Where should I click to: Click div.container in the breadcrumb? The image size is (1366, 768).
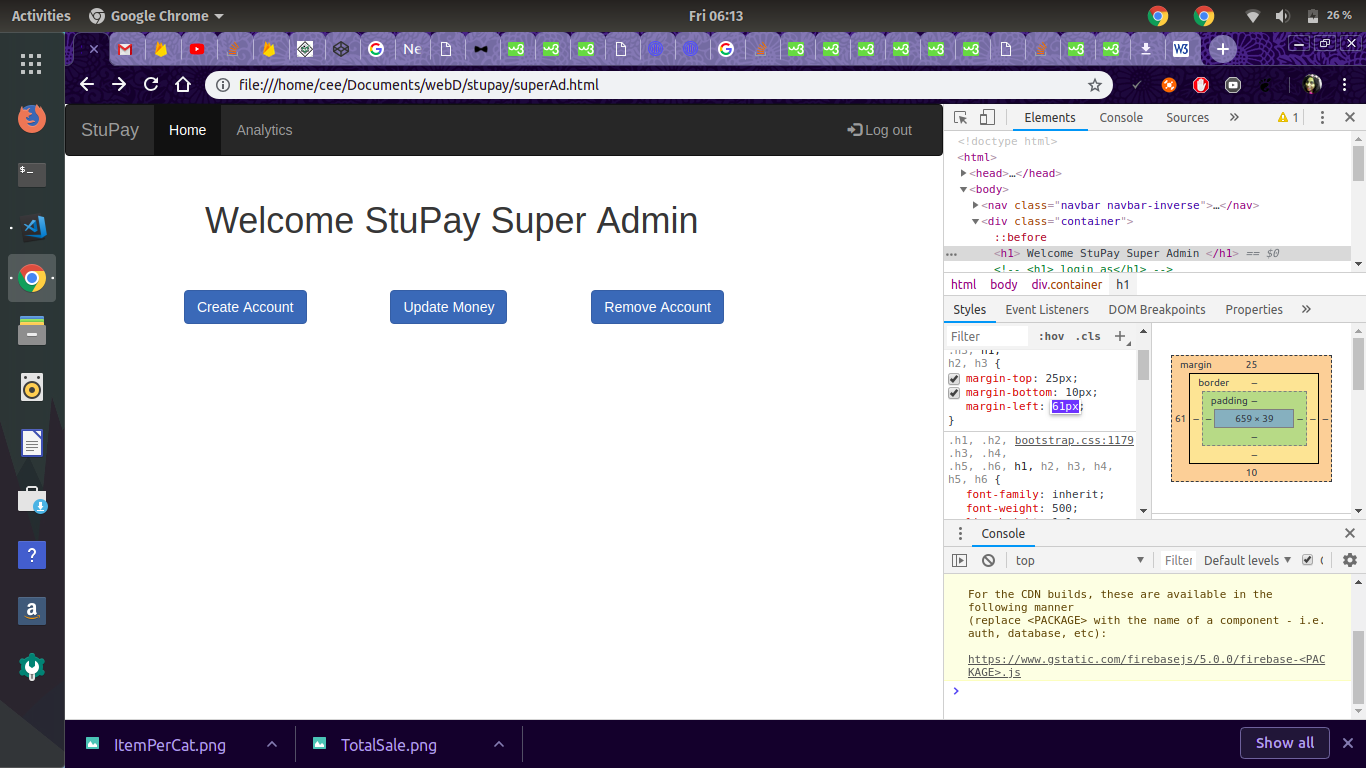pyautogui.click(x=1066, y=285)
